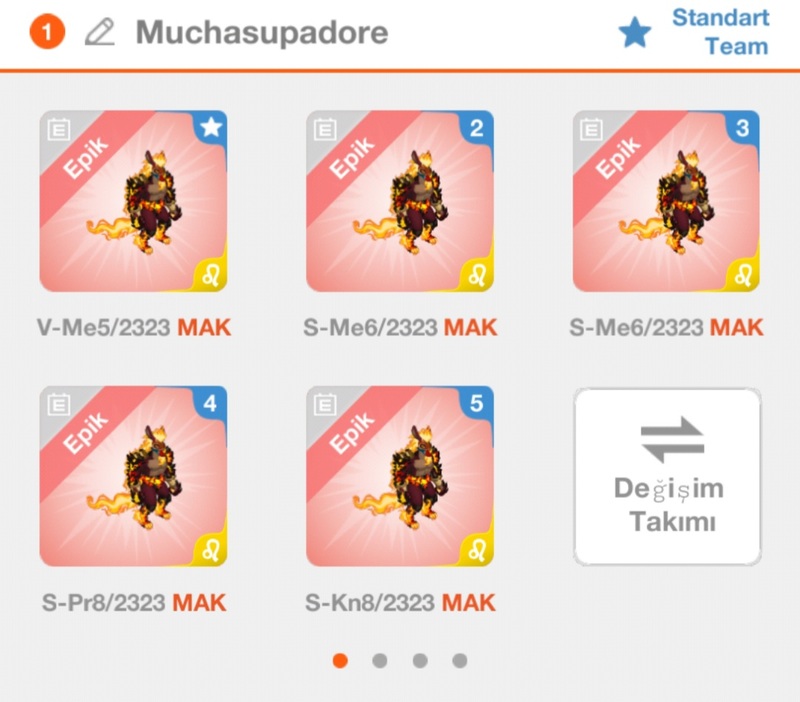This screenshot has height=702, width=800.
Task: Click the Değişim Takımı swap button
Action: tap(667, 477)
